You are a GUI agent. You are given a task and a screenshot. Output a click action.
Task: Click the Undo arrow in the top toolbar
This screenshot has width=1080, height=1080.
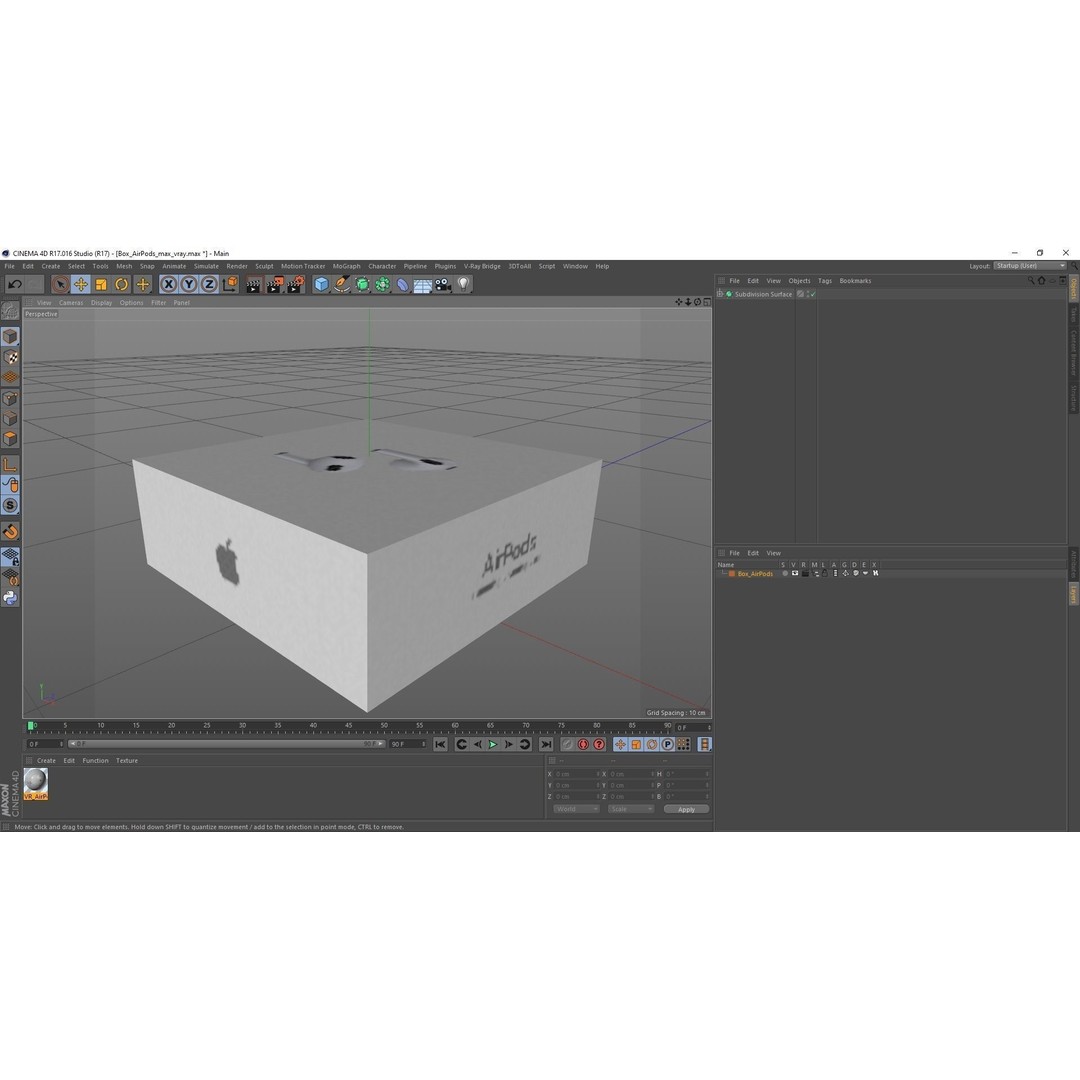15,284
